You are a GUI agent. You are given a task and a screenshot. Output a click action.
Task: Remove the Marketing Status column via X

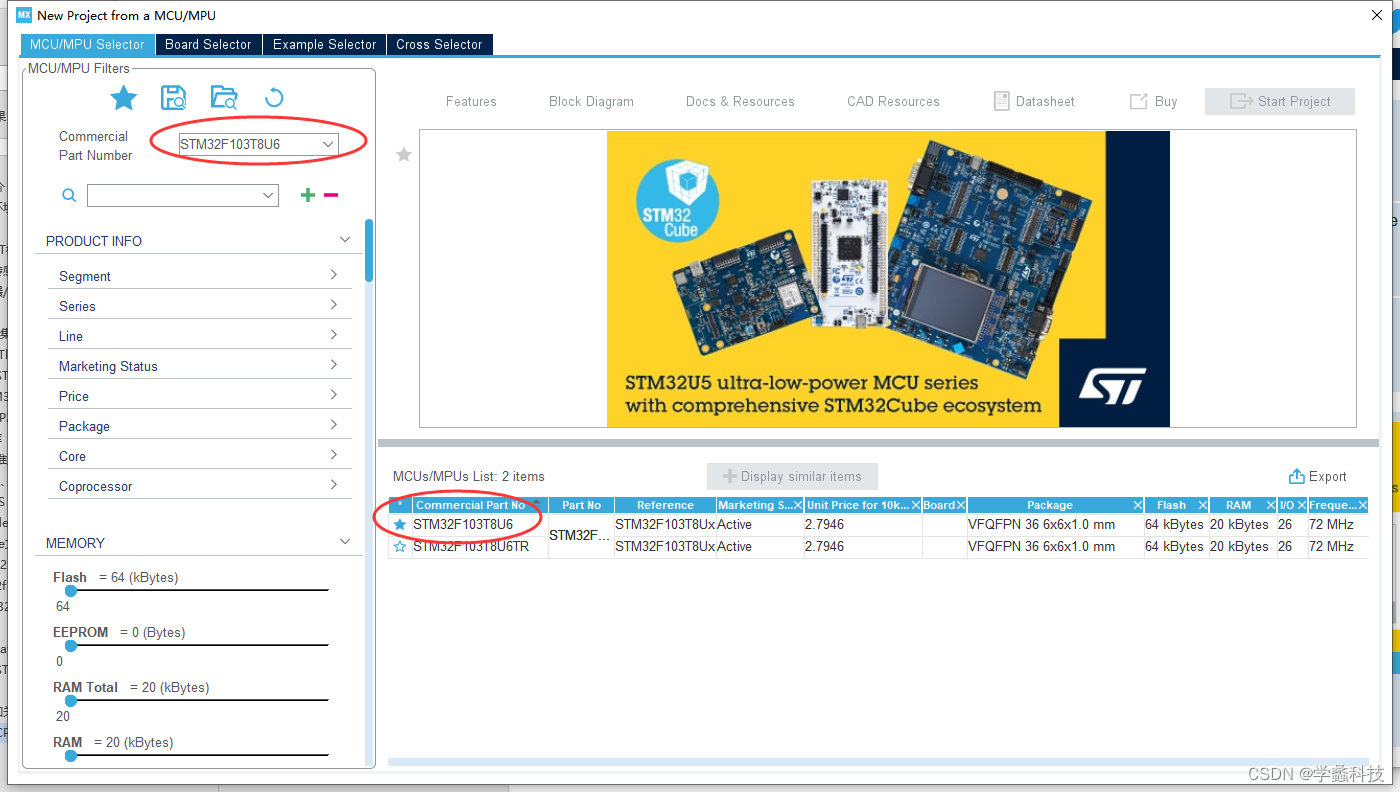(x=797, y=505)
